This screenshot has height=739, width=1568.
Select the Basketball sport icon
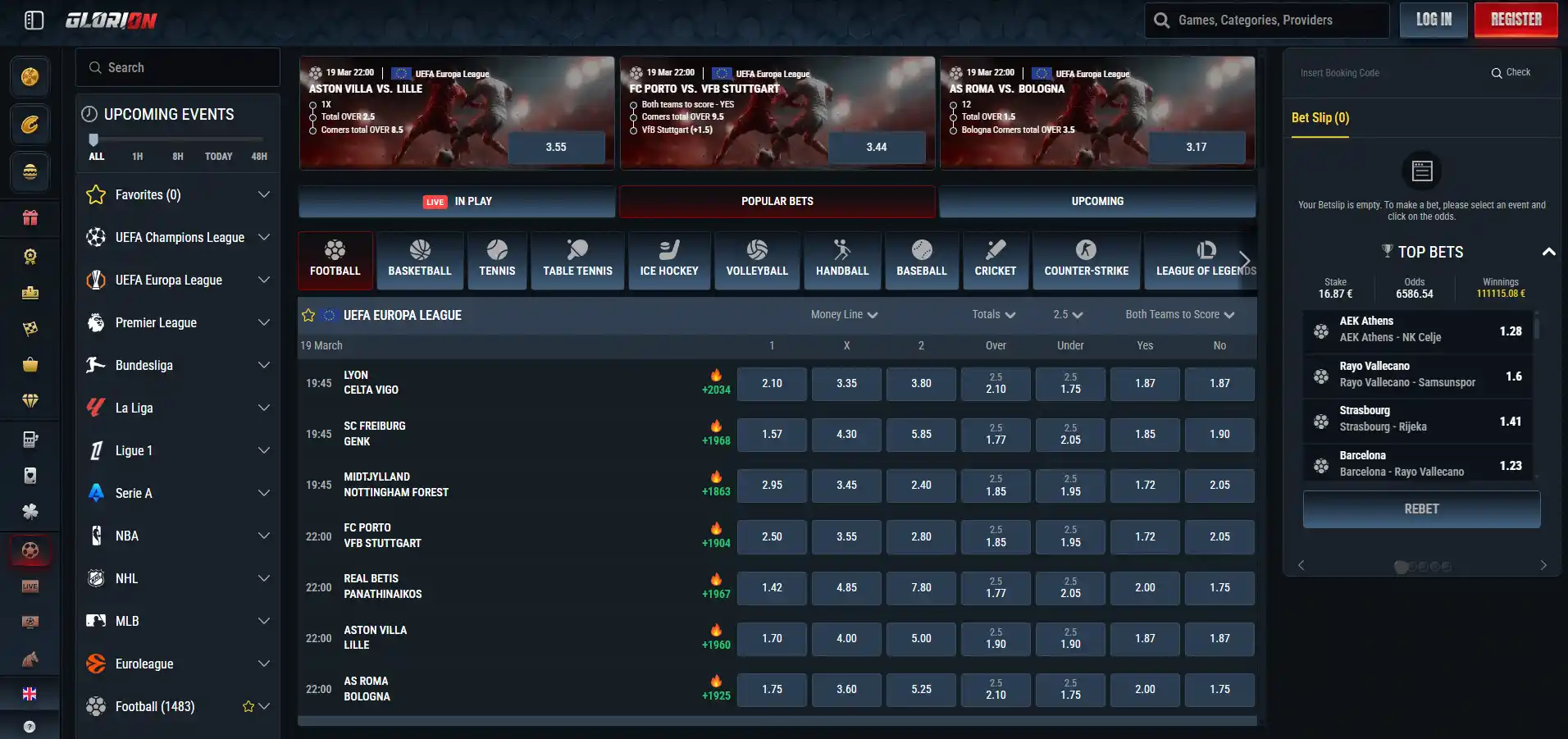point(420,260)
